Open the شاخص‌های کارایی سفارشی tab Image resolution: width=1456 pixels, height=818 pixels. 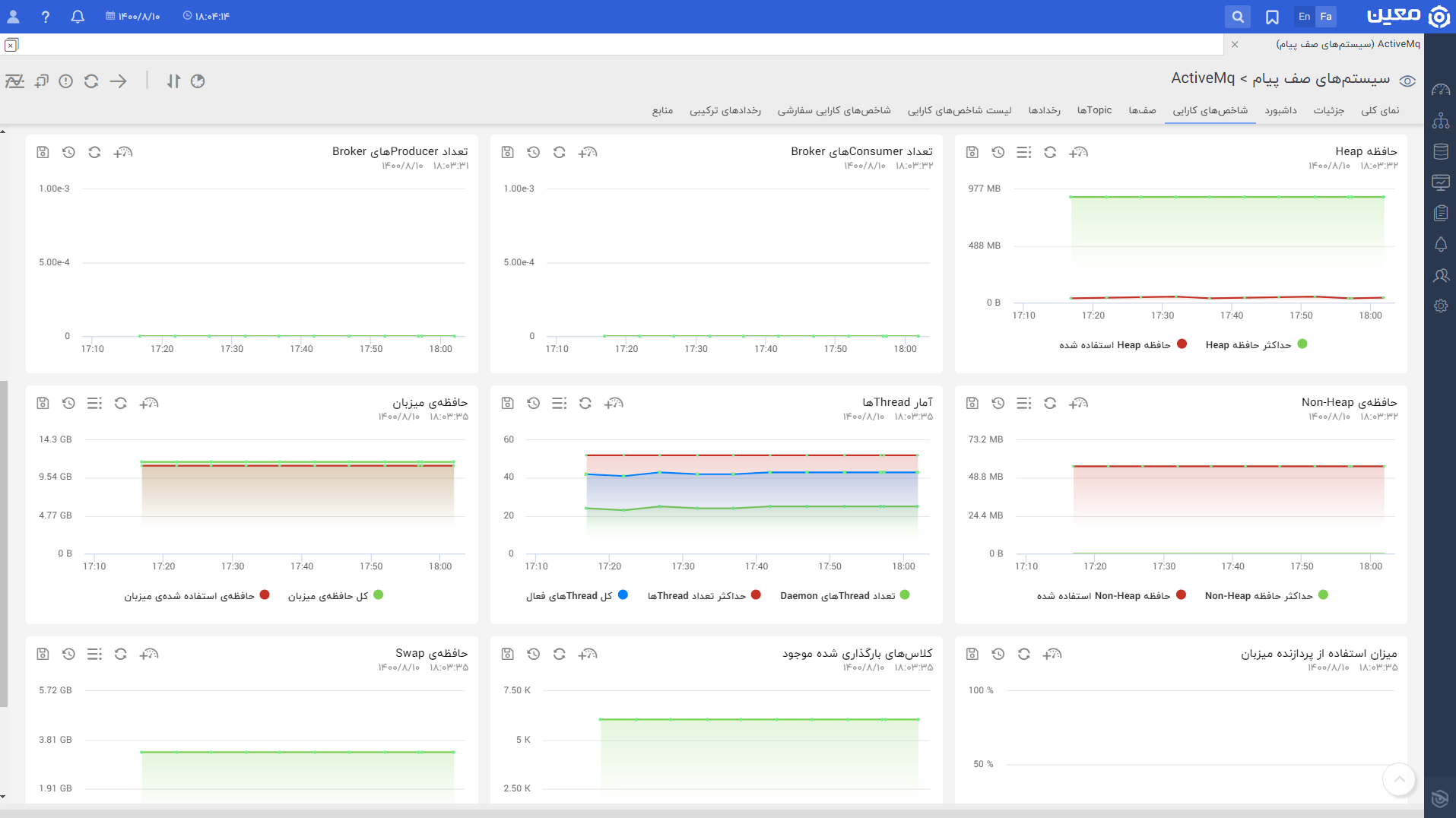point(834,110)
